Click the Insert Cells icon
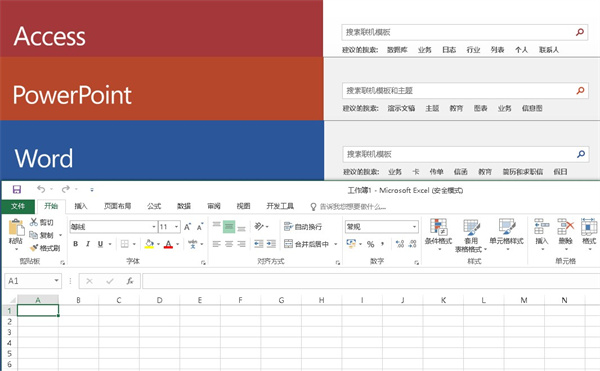This screenshot has width=600, height=371. [x=541, y=226]
